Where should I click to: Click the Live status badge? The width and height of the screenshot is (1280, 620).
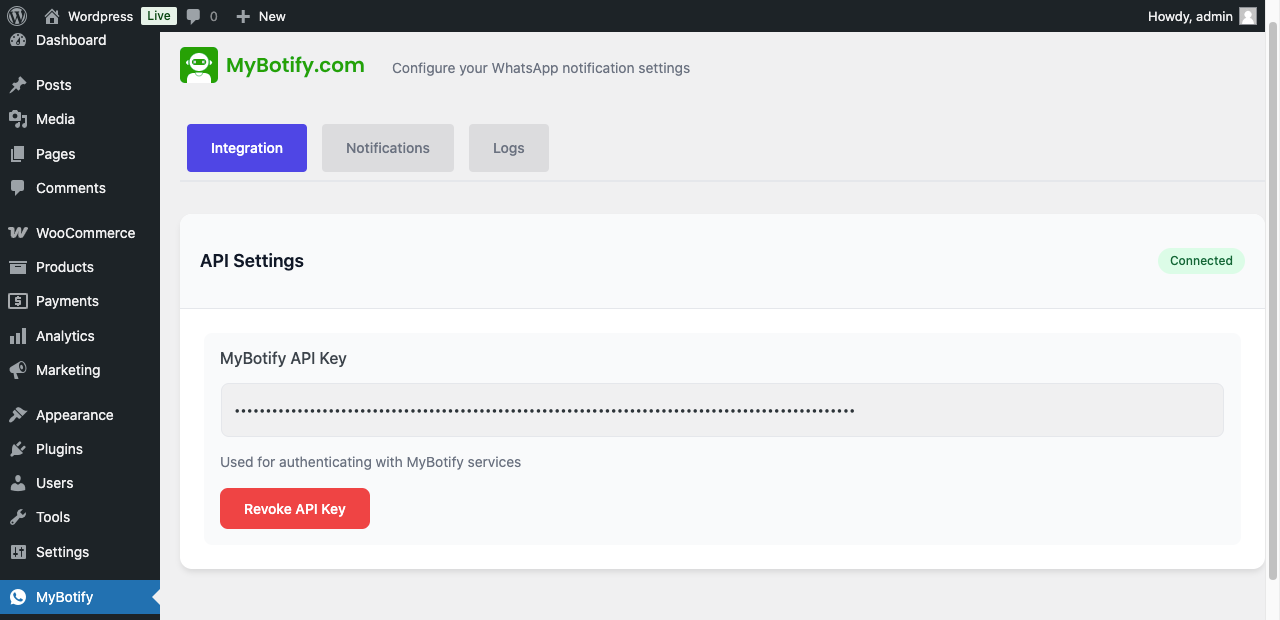(x=158, y=16)
